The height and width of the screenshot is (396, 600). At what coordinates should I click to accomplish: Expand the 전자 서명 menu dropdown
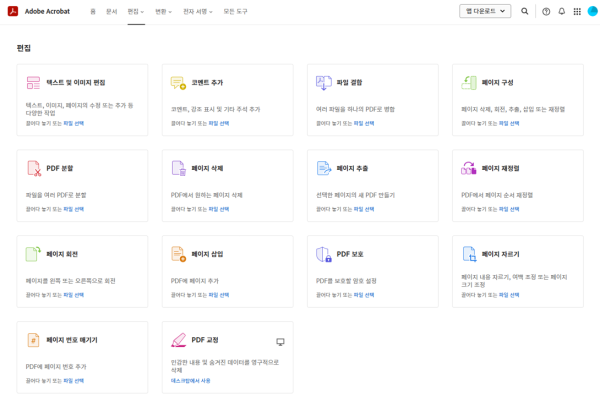(198, 12)
